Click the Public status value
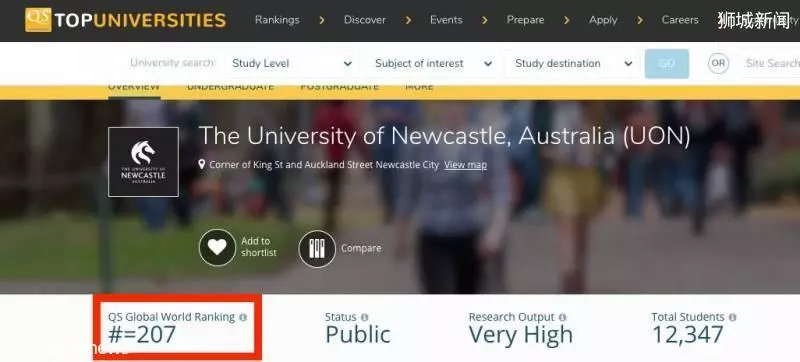 [358, 335]
